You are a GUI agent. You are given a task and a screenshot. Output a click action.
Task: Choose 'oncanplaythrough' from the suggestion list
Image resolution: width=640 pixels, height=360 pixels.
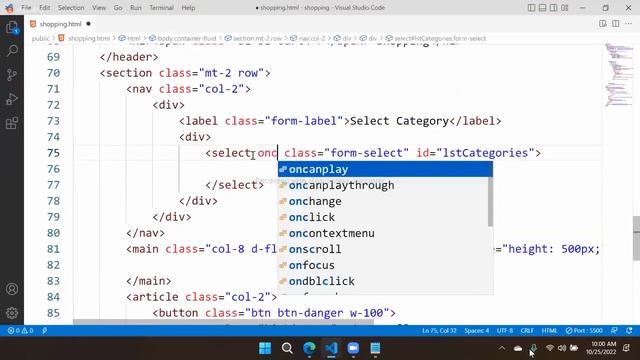tap(383, 185)
